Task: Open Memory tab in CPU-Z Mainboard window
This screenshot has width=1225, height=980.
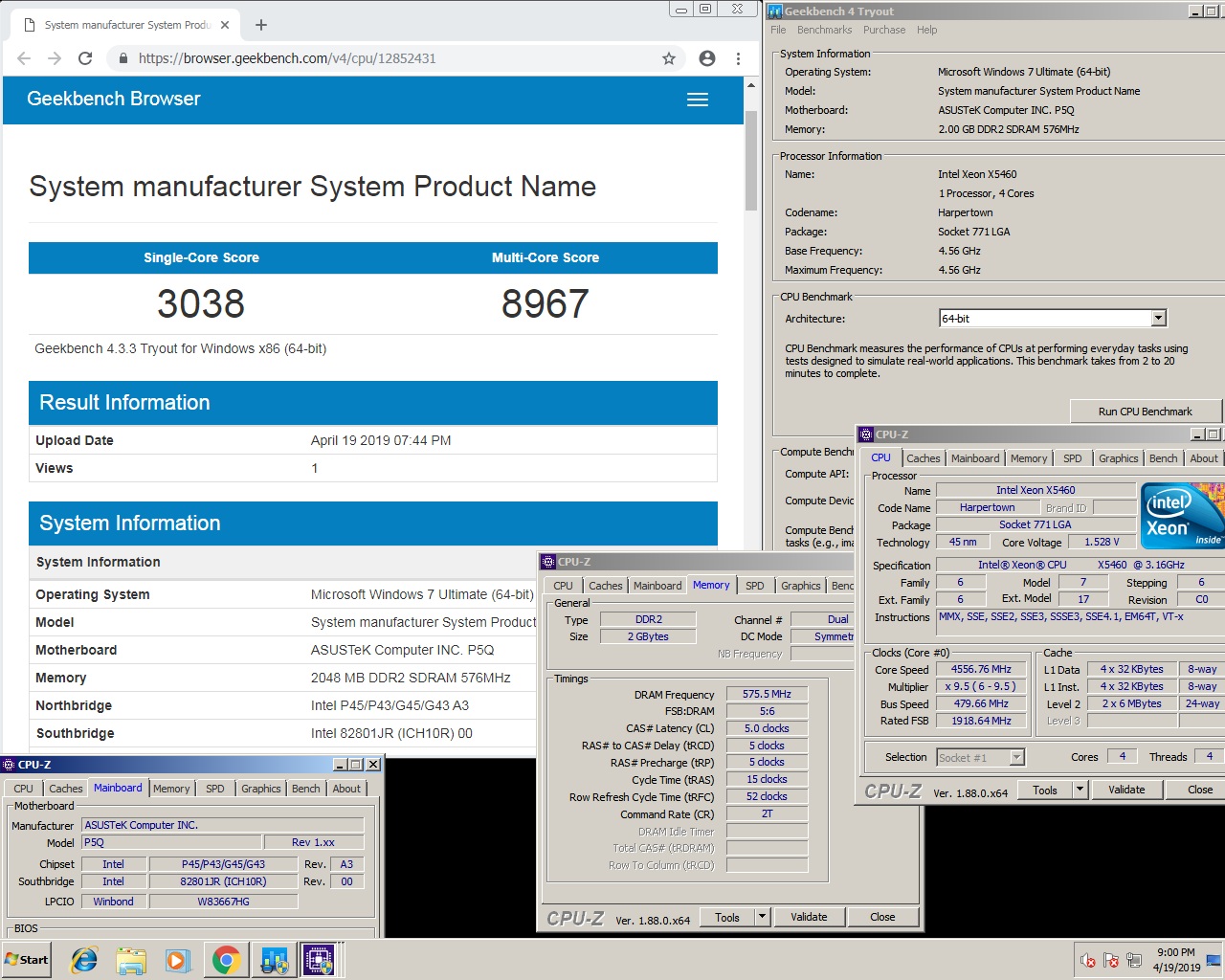Action: [171, 789]
